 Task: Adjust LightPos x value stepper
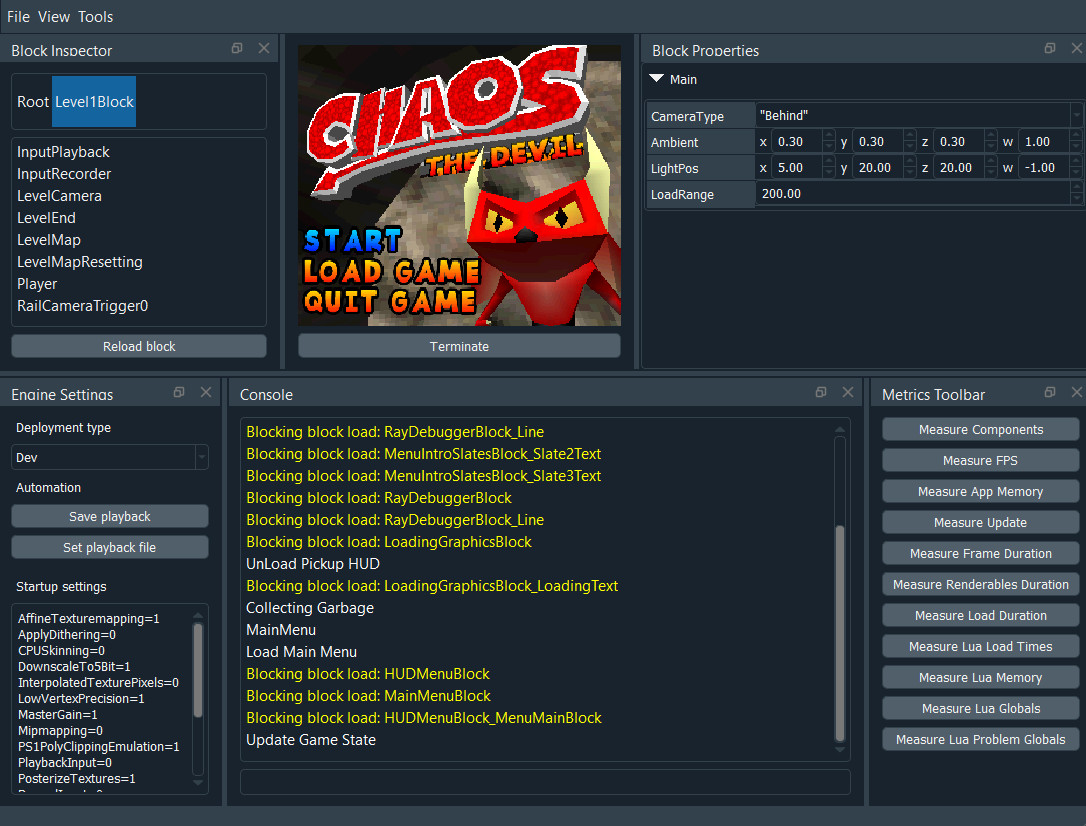[829, 168]
